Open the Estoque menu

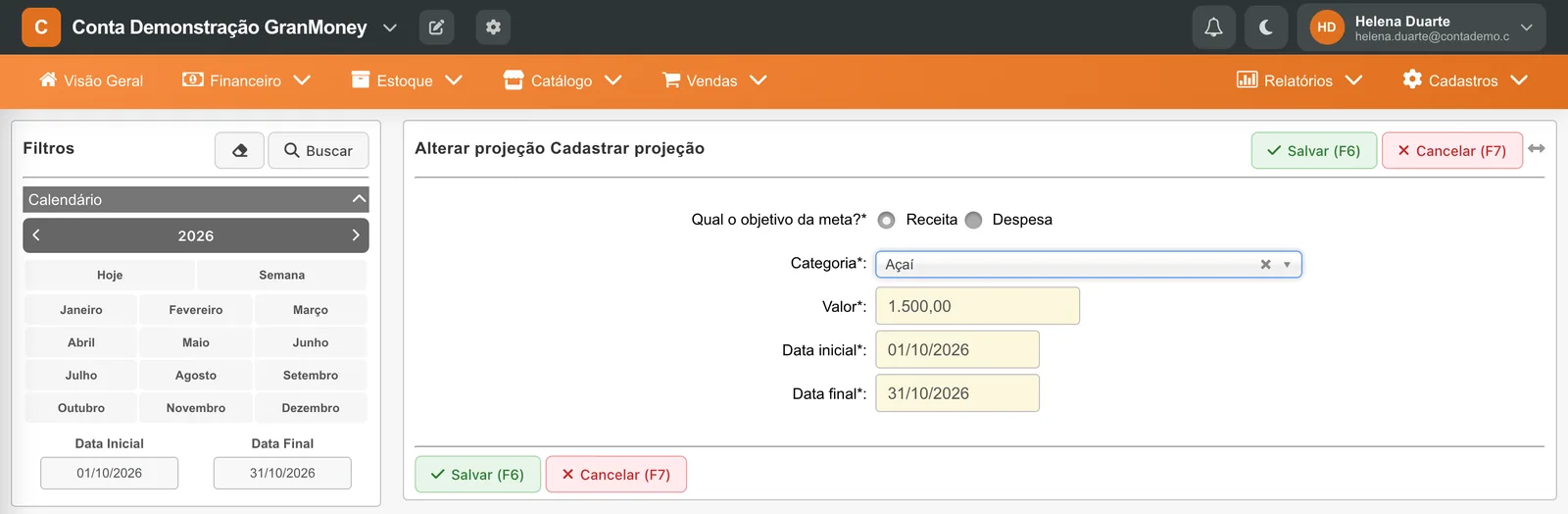(407, 80)
